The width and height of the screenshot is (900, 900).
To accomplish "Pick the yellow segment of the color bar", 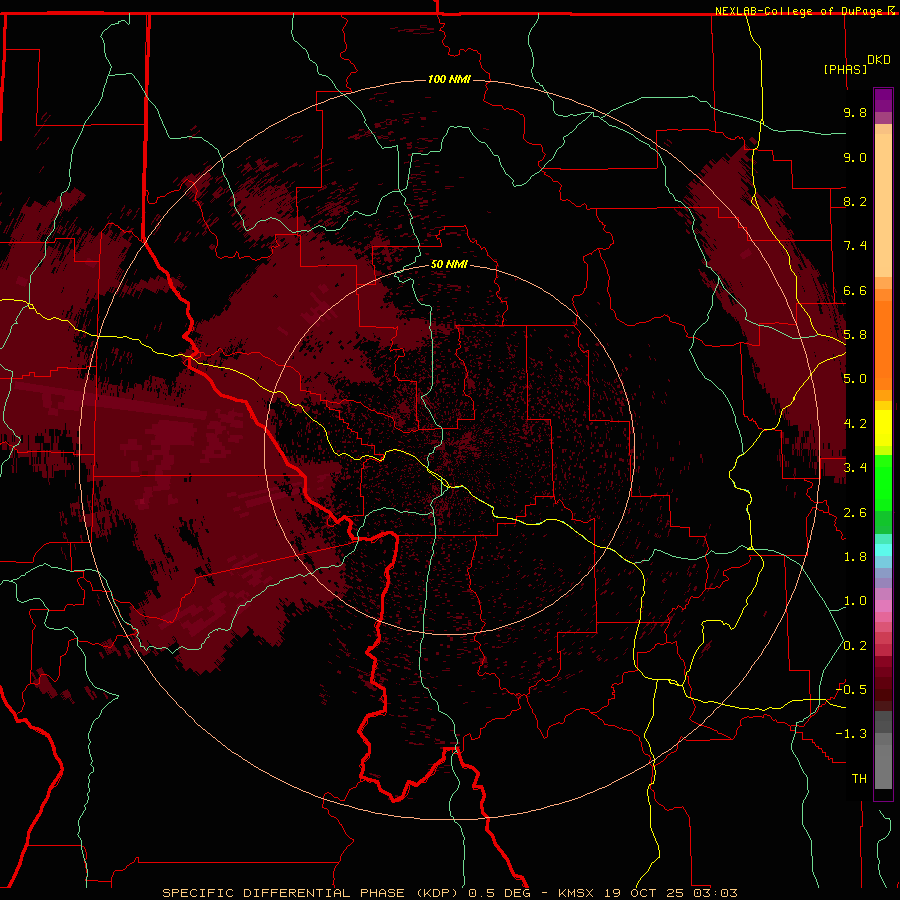I will [x=883, y=428].
